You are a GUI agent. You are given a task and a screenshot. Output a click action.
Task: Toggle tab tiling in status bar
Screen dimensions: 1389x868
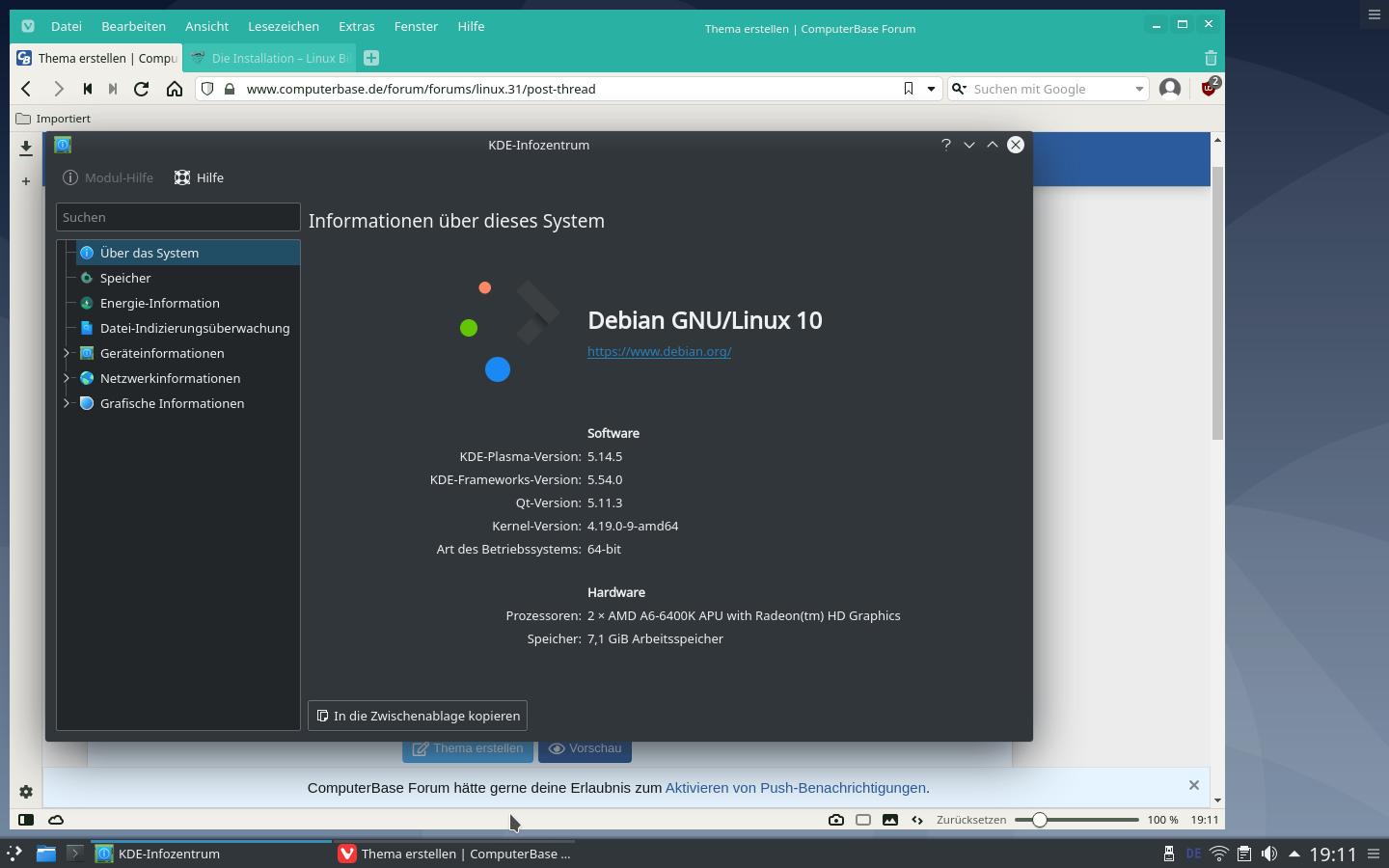click(x=863, y=820)
